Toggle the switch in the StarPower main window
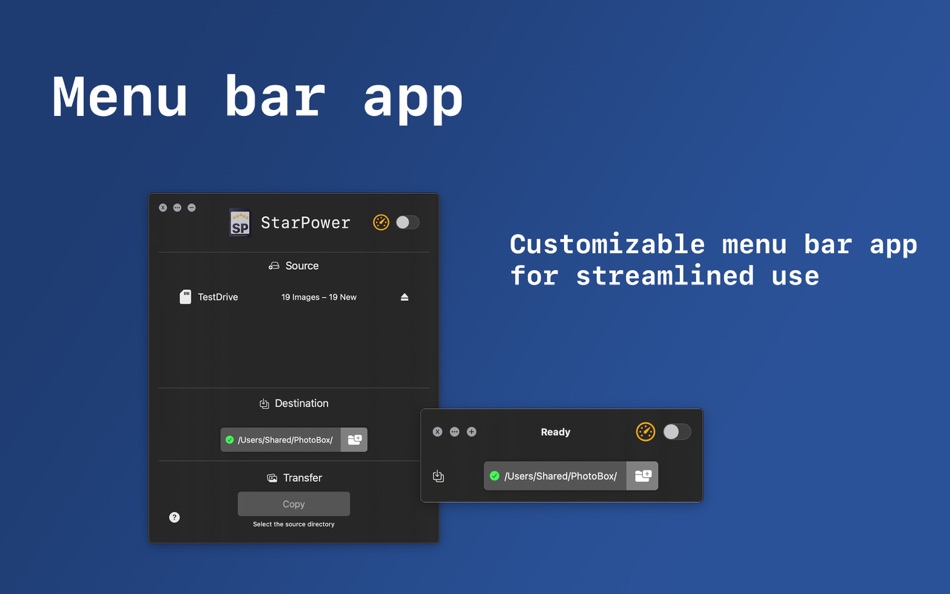950x594 pixels. click(408, 222)
